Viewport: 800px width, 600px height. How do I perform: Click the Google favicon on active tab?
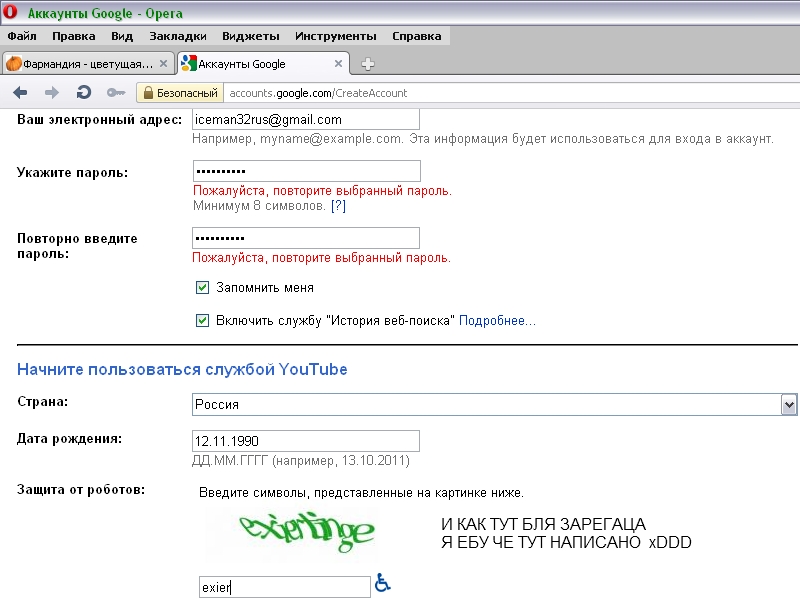[x=189, y=63]
